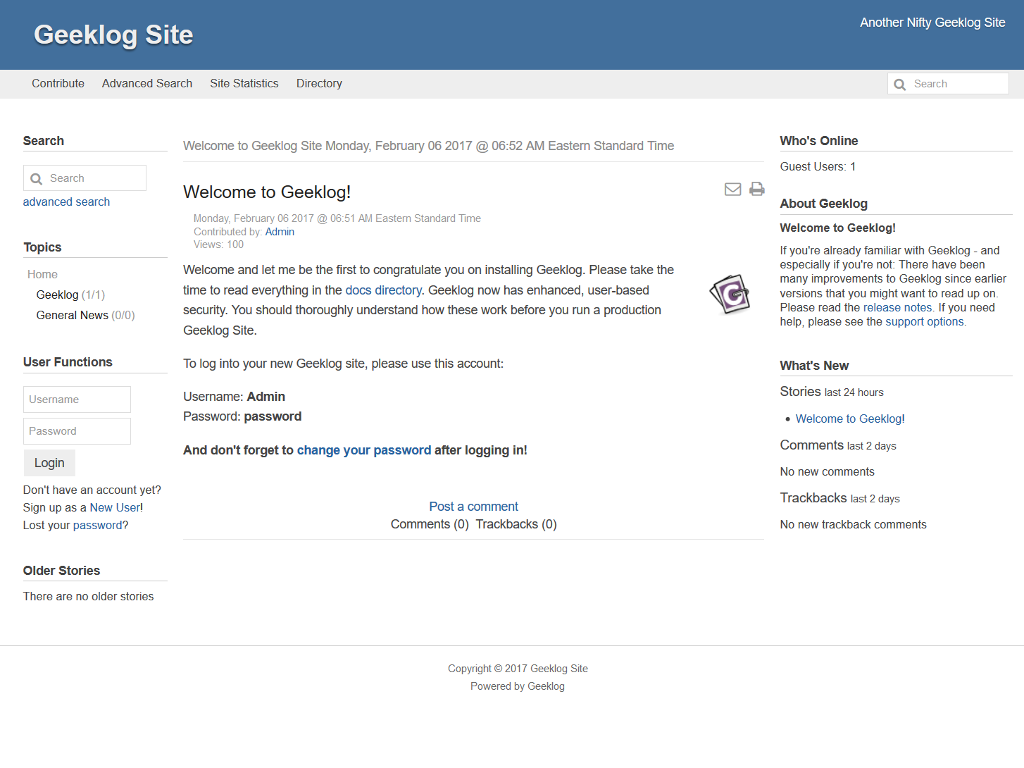
Task: Focus the Username input field
Action: [x=77, y=399]
